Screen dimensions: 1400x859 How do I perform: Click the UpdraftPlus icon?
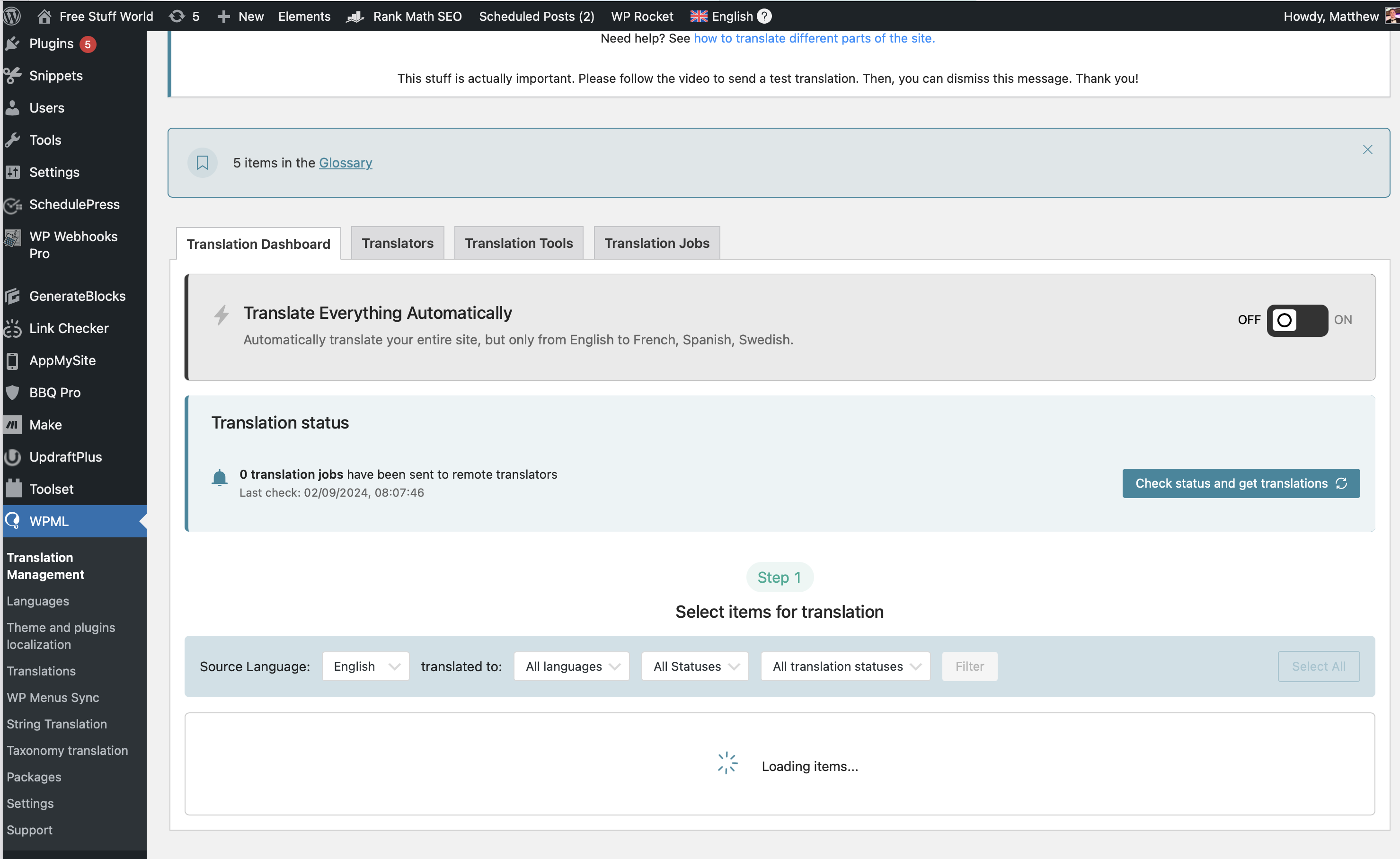(x=12, y=457)
